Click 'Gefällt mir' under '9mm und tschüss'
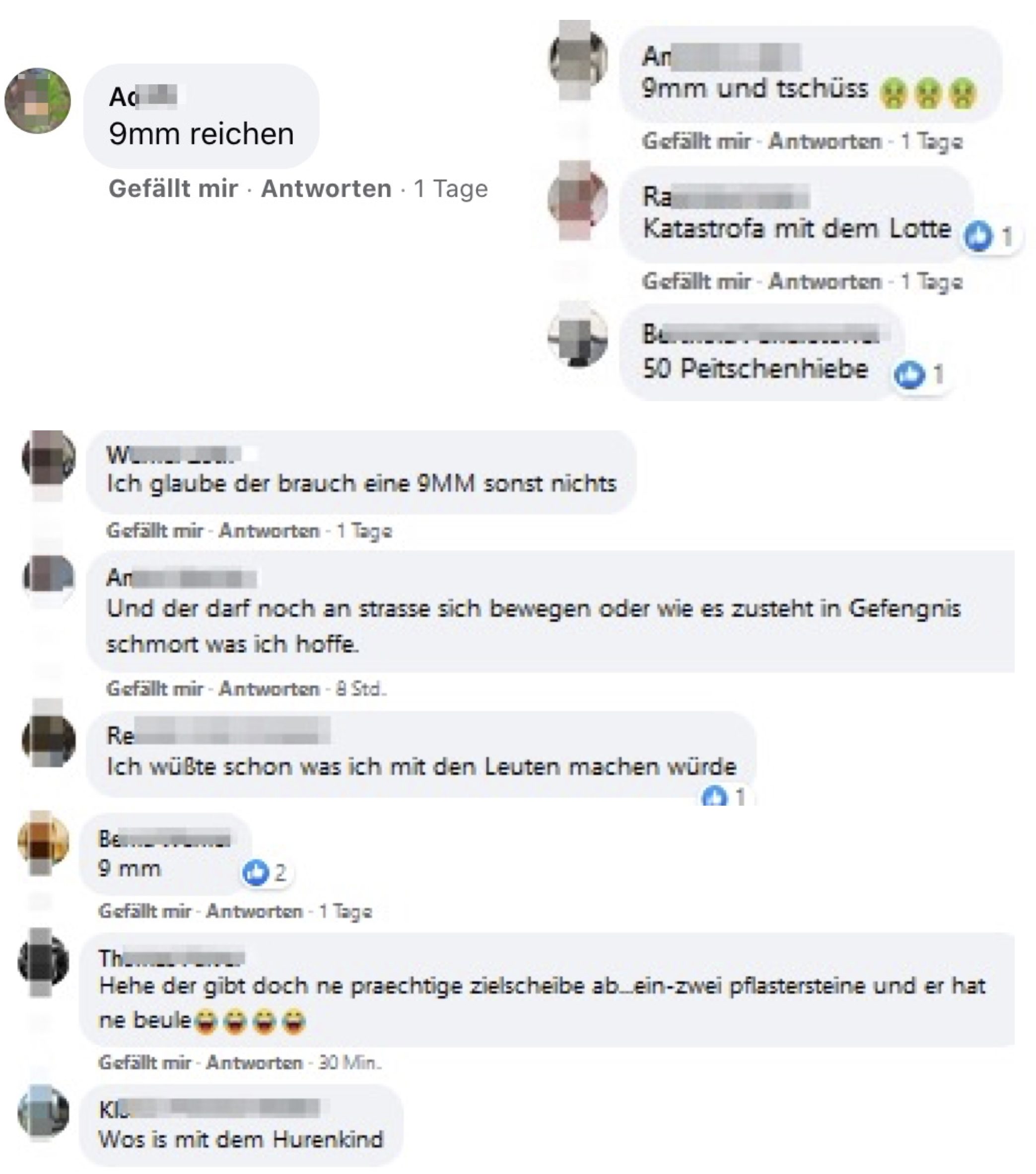Viewport: 1036px width, 1174px height. tap(696, 140)
